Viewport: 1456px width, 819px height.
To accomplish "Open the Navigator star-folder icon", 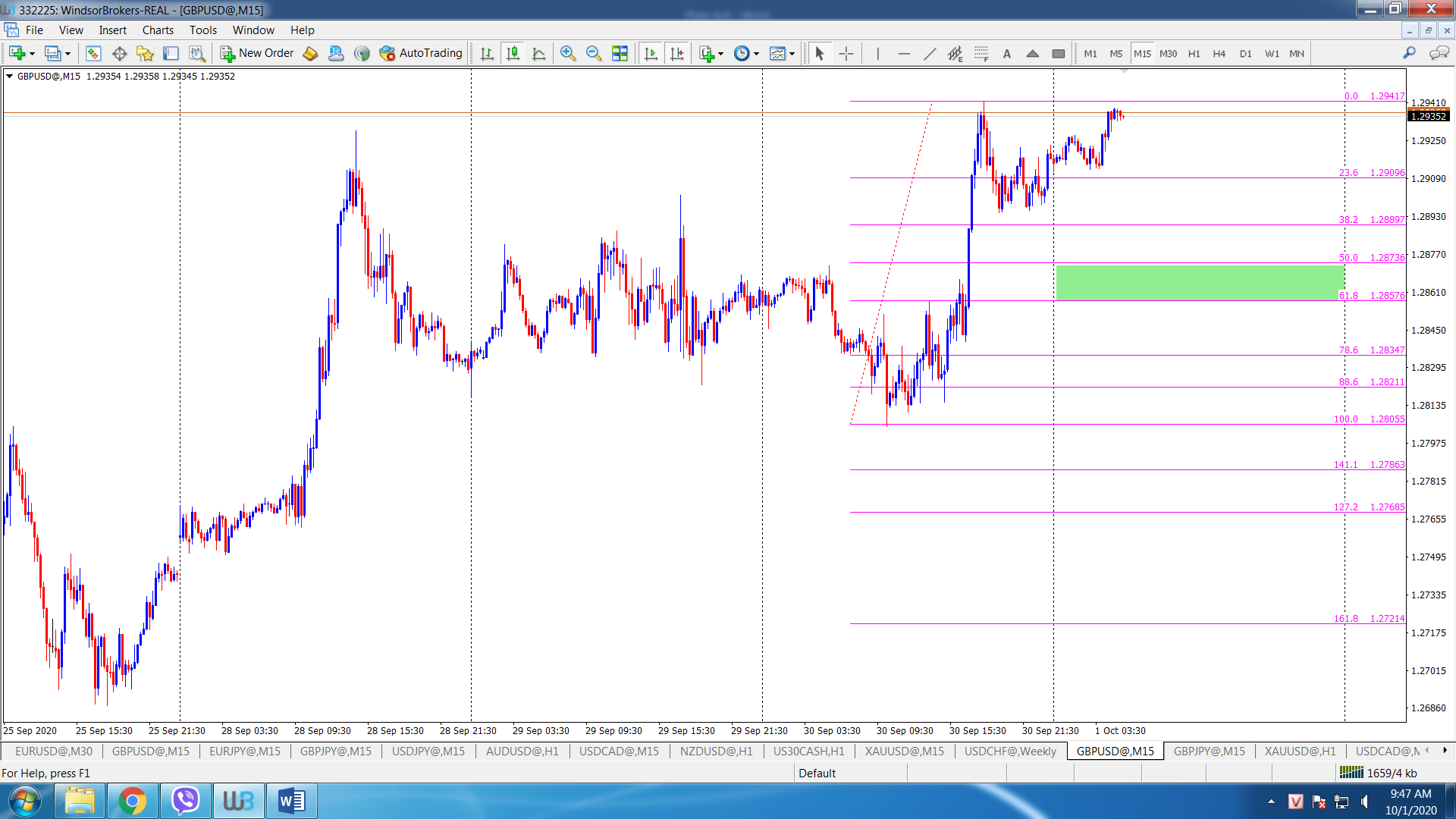I will click(x=145, y=53).
